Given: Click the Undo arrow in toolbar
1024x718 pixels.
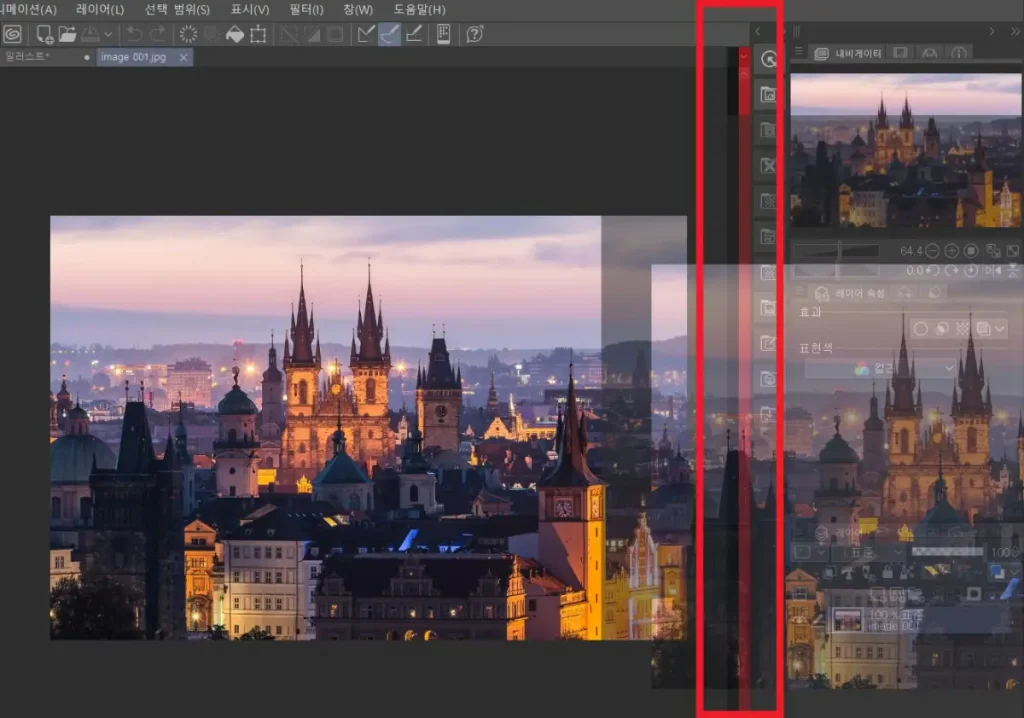Looking at the screenshot, I should [x=135, y=34].
